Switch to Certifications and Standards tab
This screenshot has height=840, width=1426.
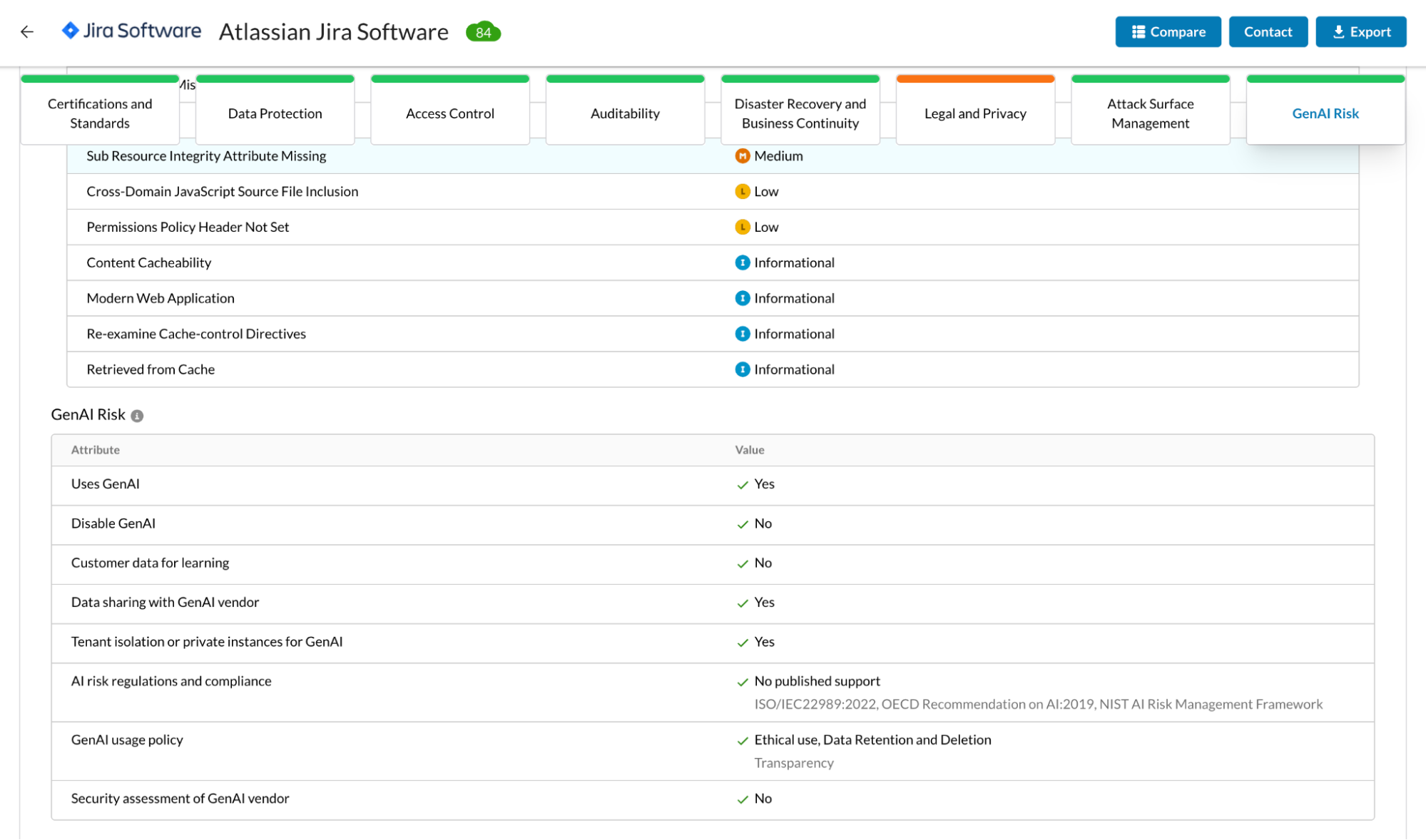pos(100,111)
